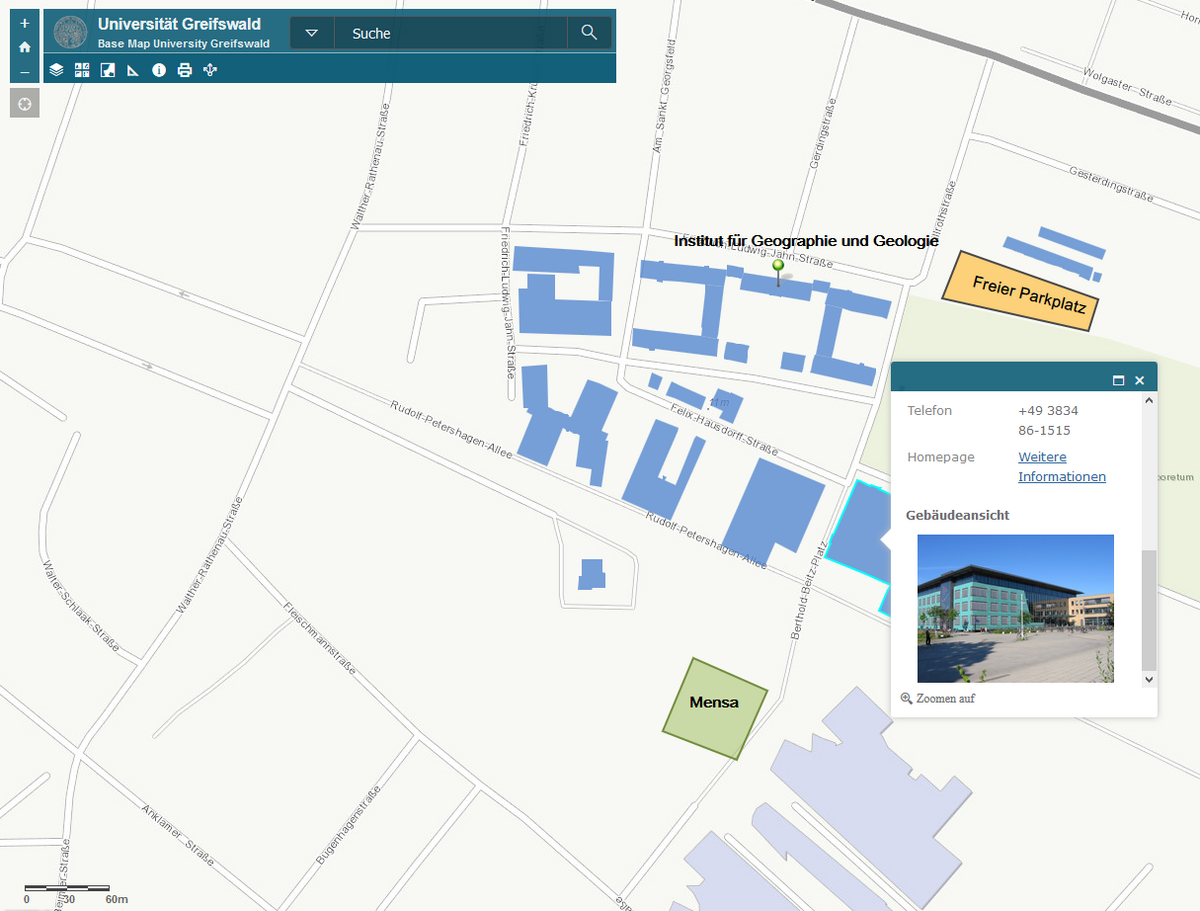Screen dimensions: 1200x911
Task: Click the building photo in popup
Action: tap(1015, 608)
